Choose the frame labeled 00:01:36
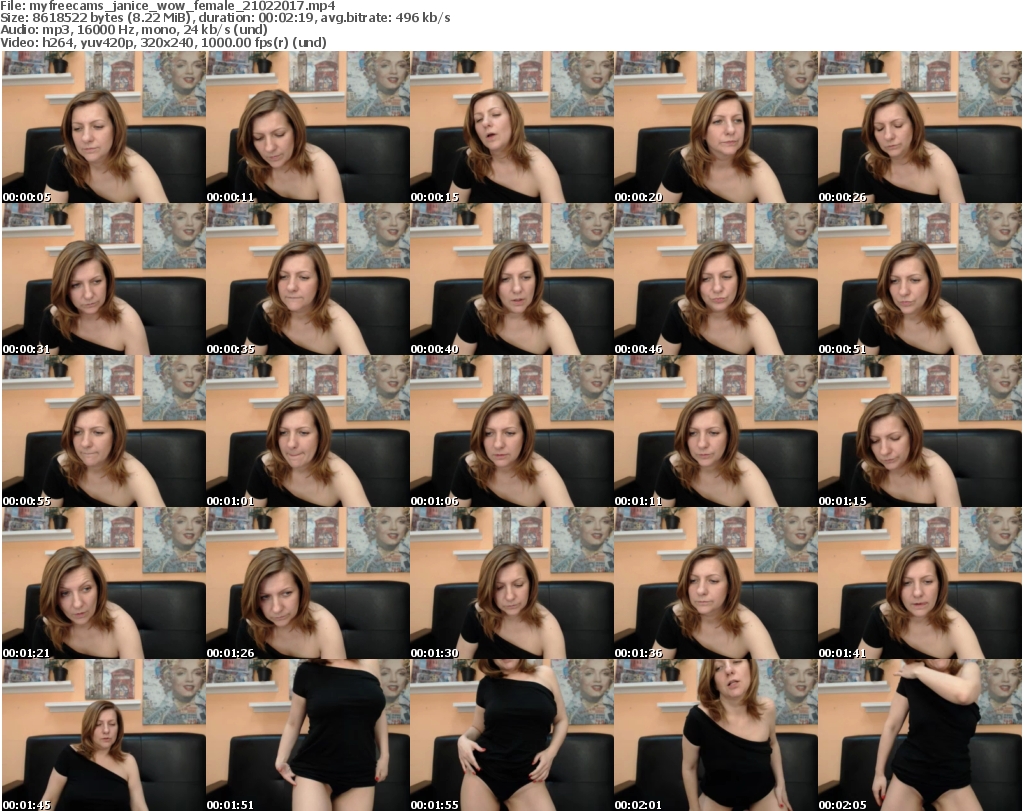The width and height of the screenshot is (1024, 811). (716, 583)
